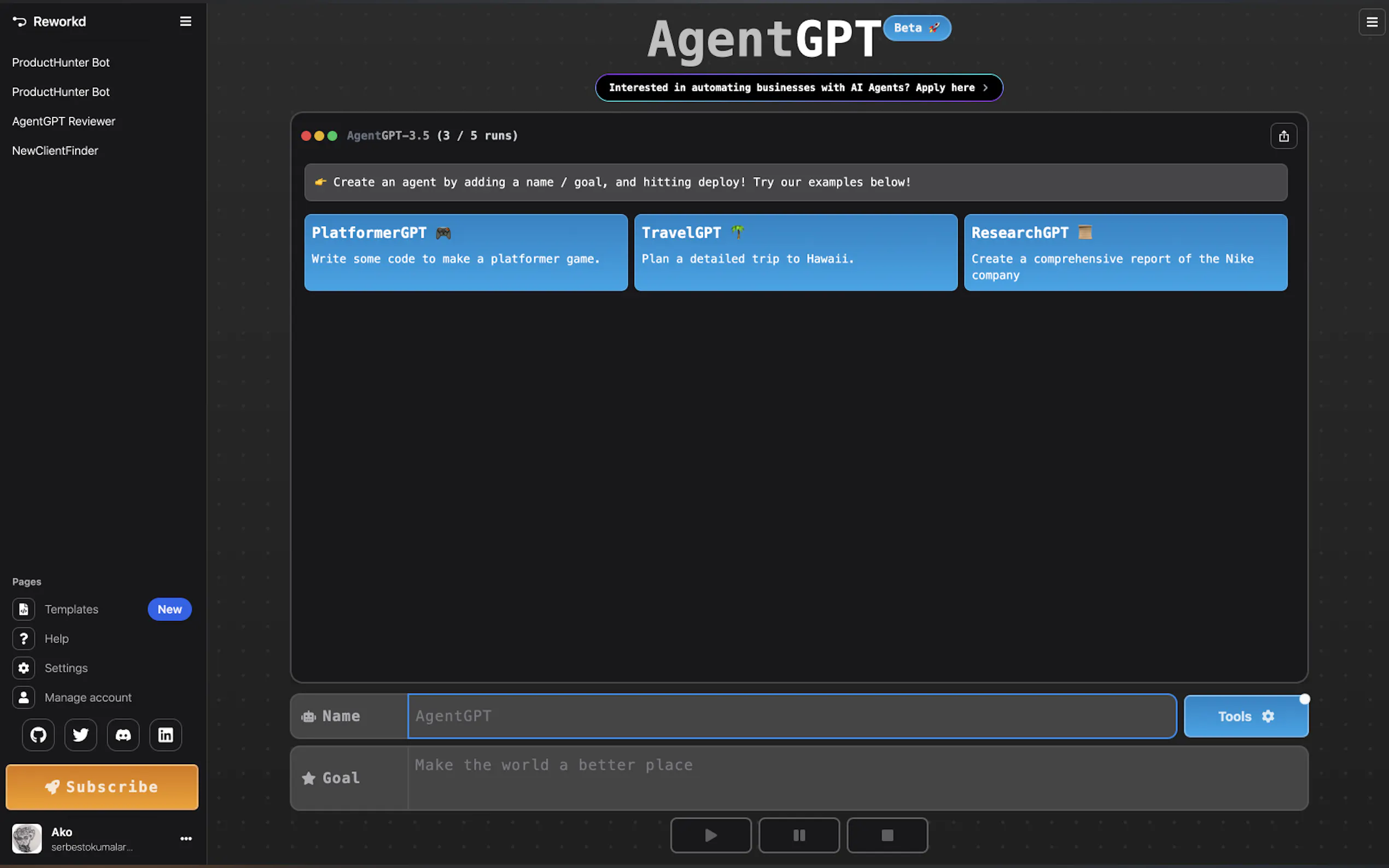
Task: Open the LinkedIn icon
Action: pos(165,735)
